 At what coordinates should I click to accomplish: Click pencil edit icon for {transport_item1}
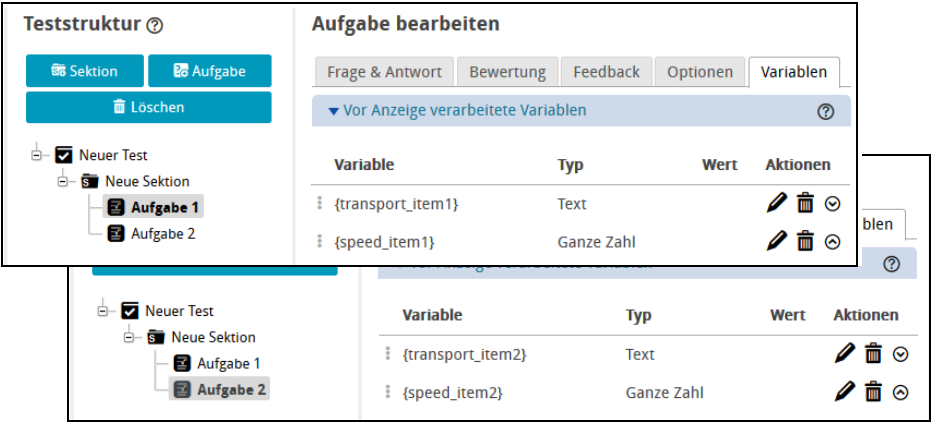[x=777, y=204]
